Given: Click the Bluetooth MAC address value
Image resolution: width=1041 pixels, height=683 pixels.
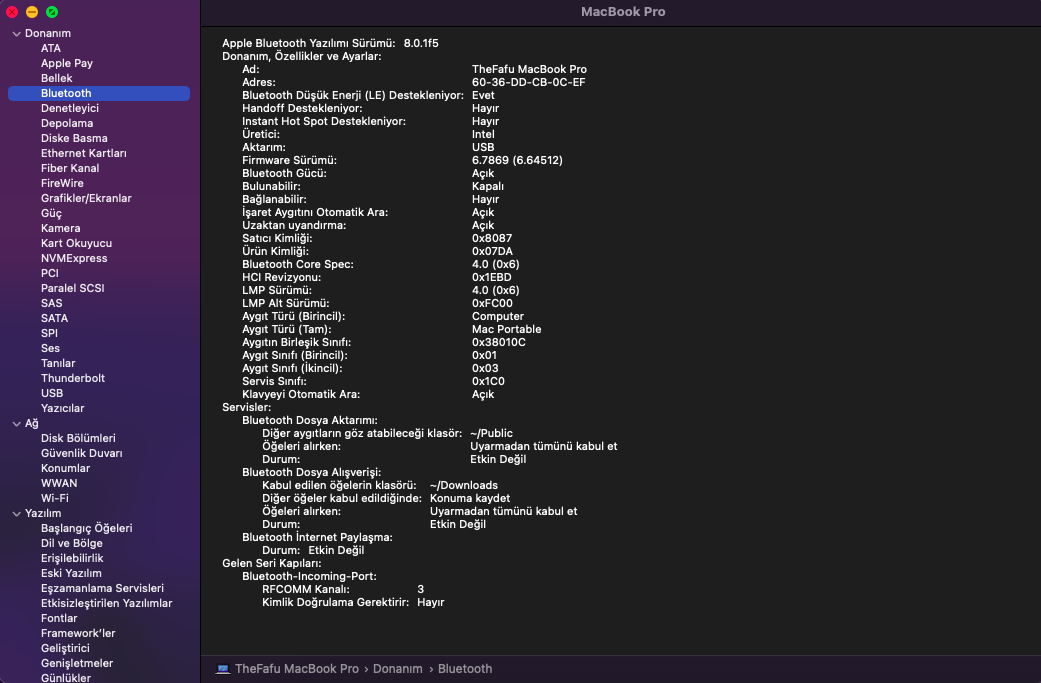Looking at the screenshot, I should pyautogui.click(x=528, y=82).
